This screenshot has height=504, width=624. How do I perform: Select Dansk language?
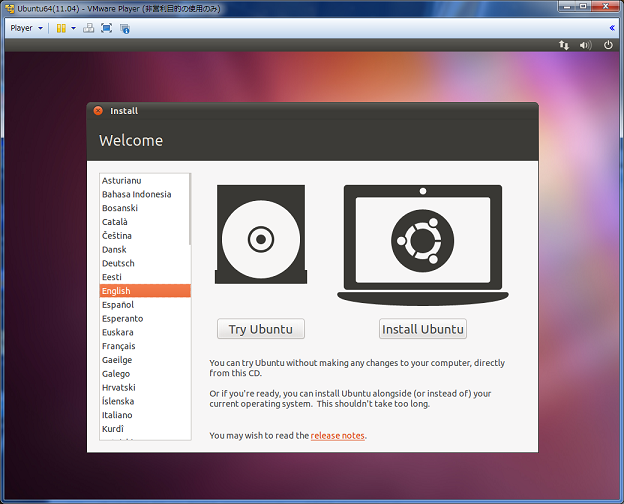145,250
